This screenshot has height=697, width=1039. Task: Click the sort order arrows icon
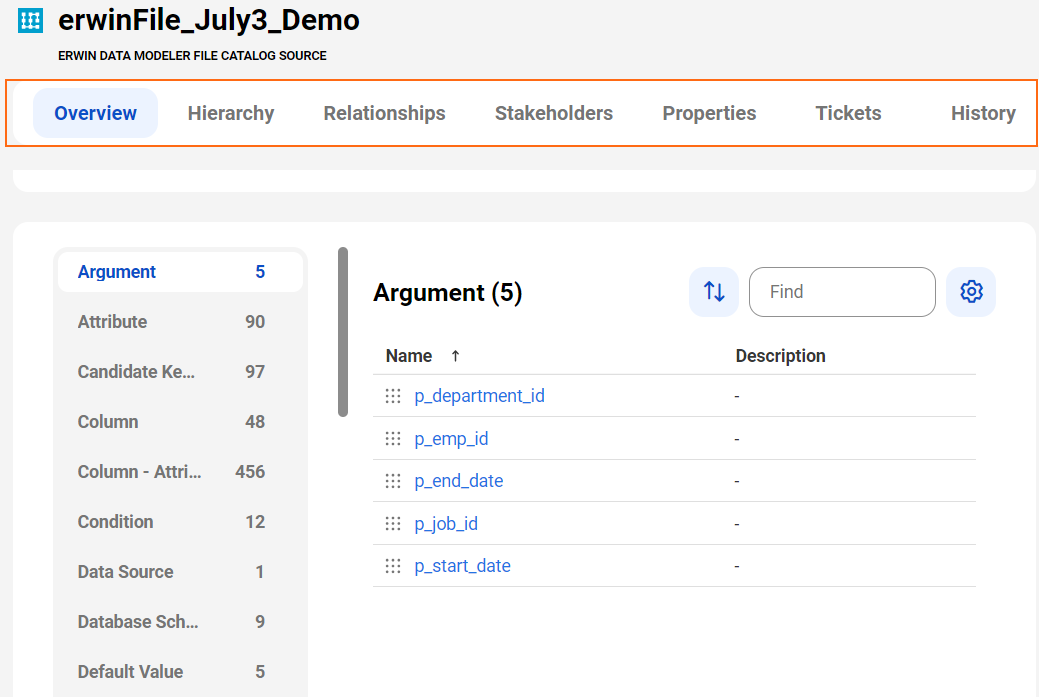point(714,292)
